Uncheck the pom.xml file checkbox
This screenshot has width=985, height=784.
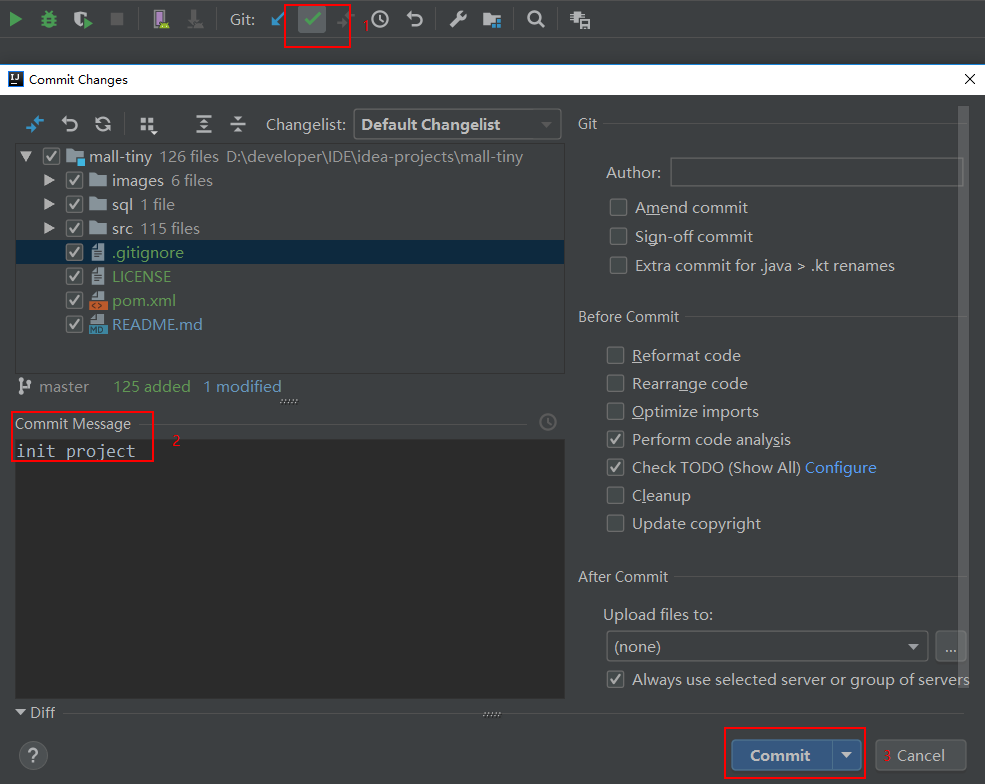[x=74, y=301]
